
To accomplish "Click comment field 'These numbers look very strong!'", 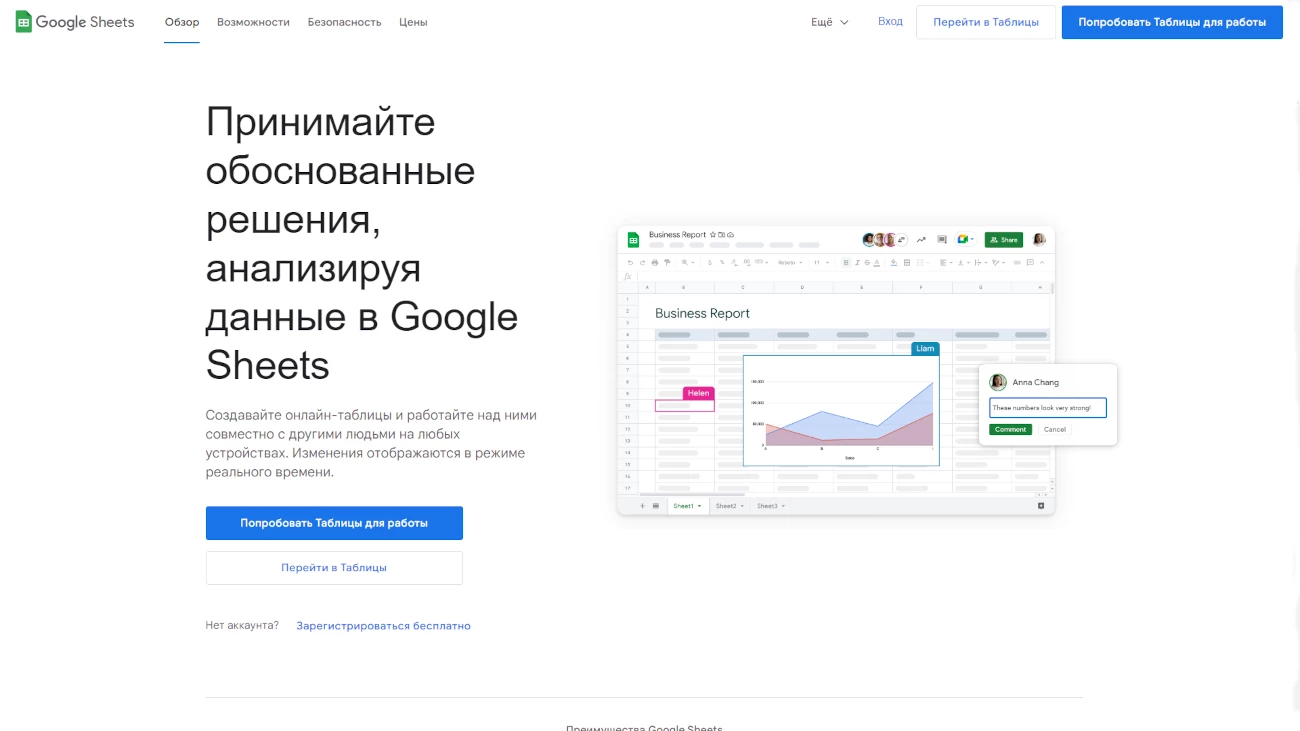I will [x=1048, y=408].
